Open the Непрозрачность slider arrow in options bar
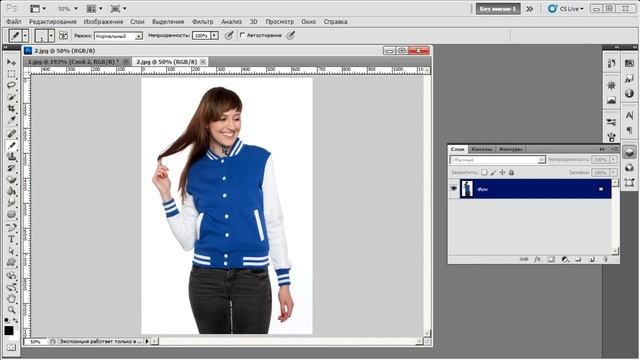 tap(214, 36)
